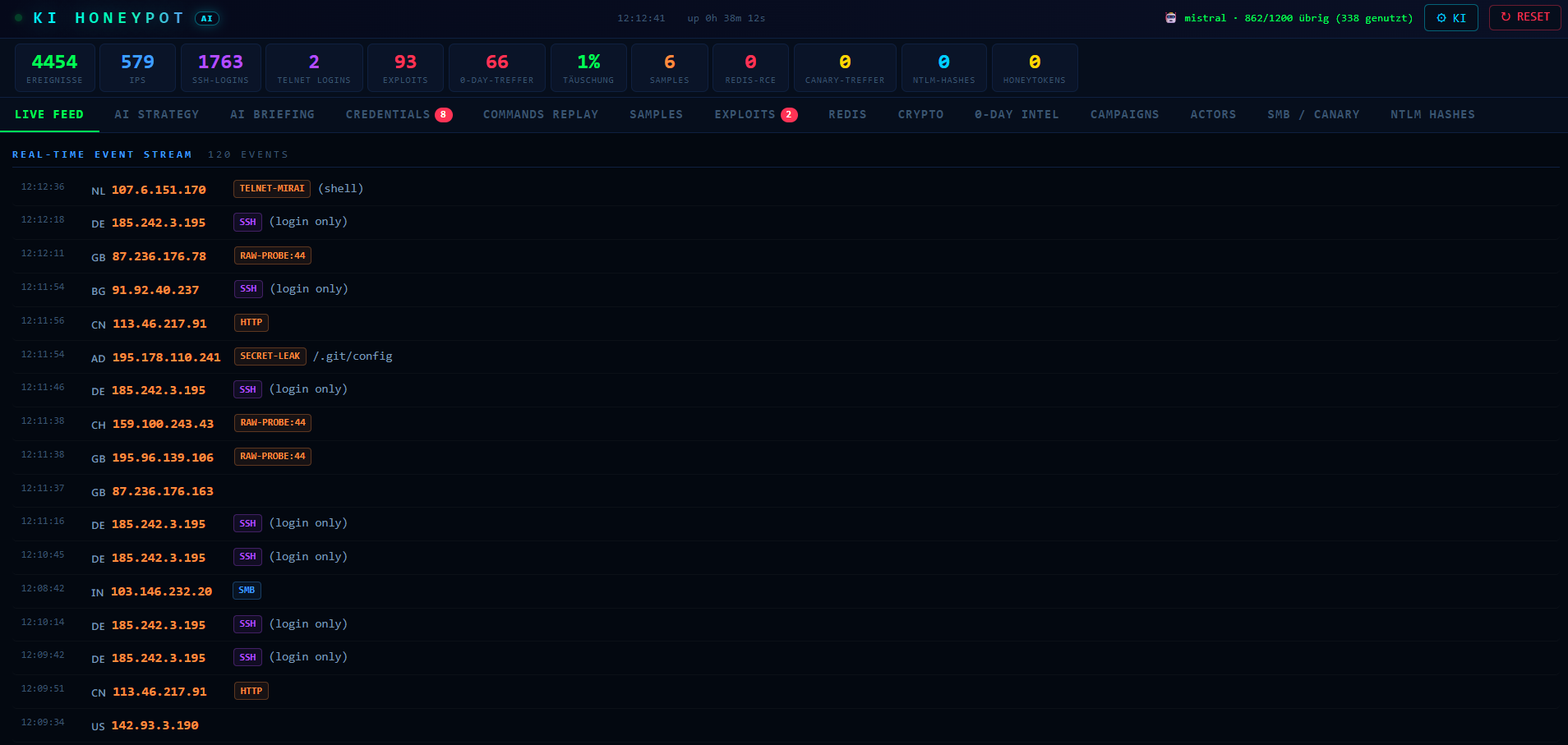This screenshot has width=1568, height=745.
Task: Click the 0 NTLM-Hashes stat card
Action: [943, 67]
